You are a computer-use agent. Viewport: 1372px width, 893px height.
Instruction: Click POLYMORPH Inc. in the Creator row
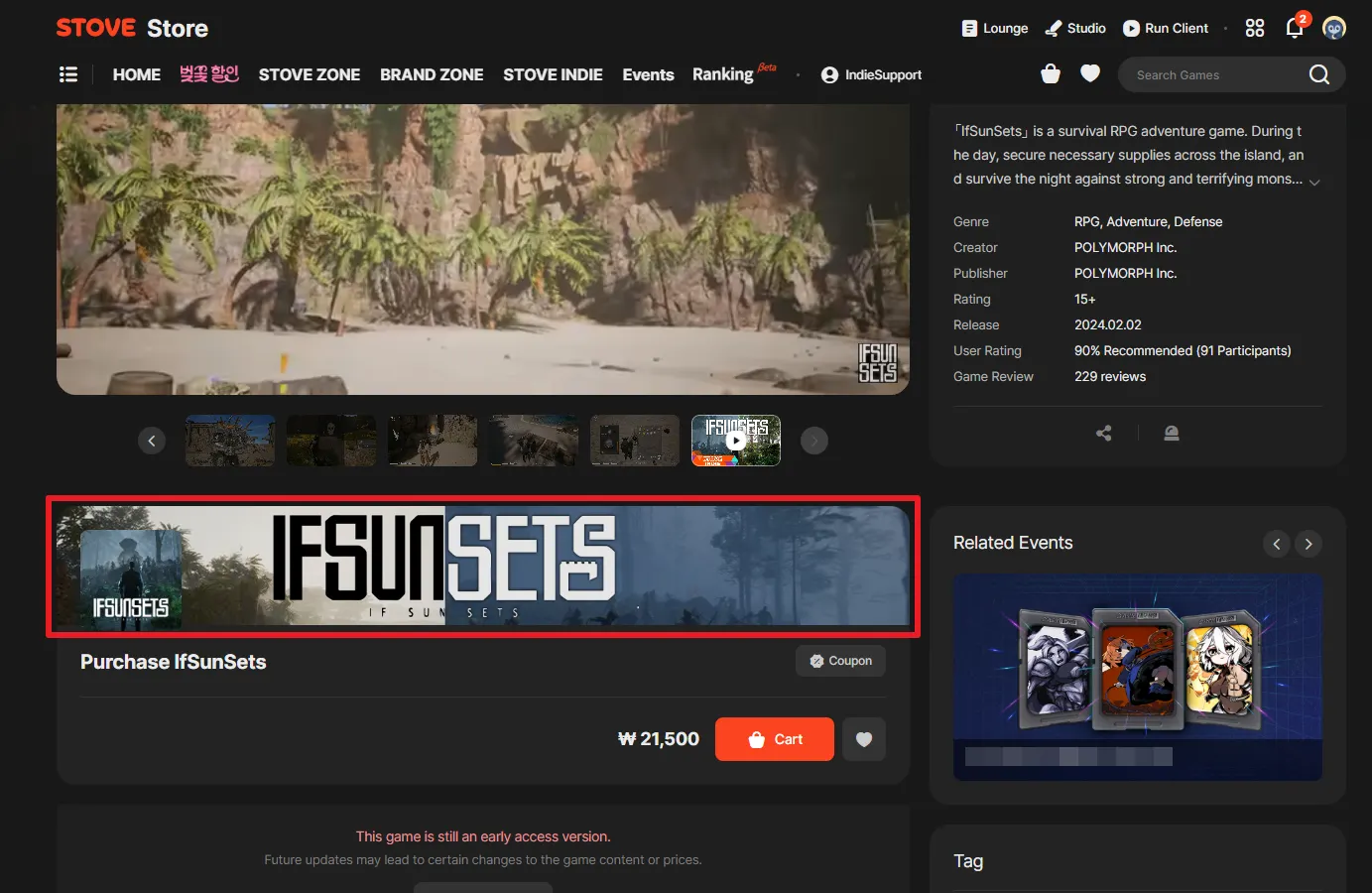click(1125, 248)
